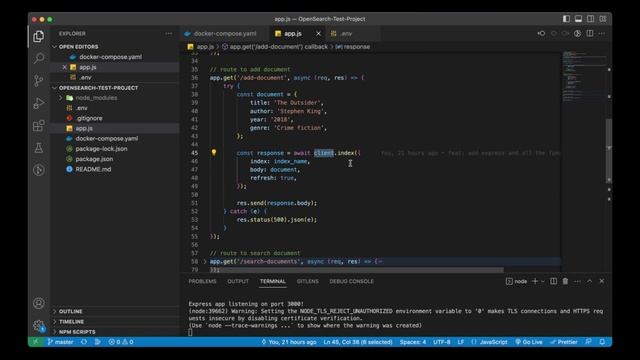Open the Explorer view in activity bar
The image size is (640, 360).
tap(39, 37)
